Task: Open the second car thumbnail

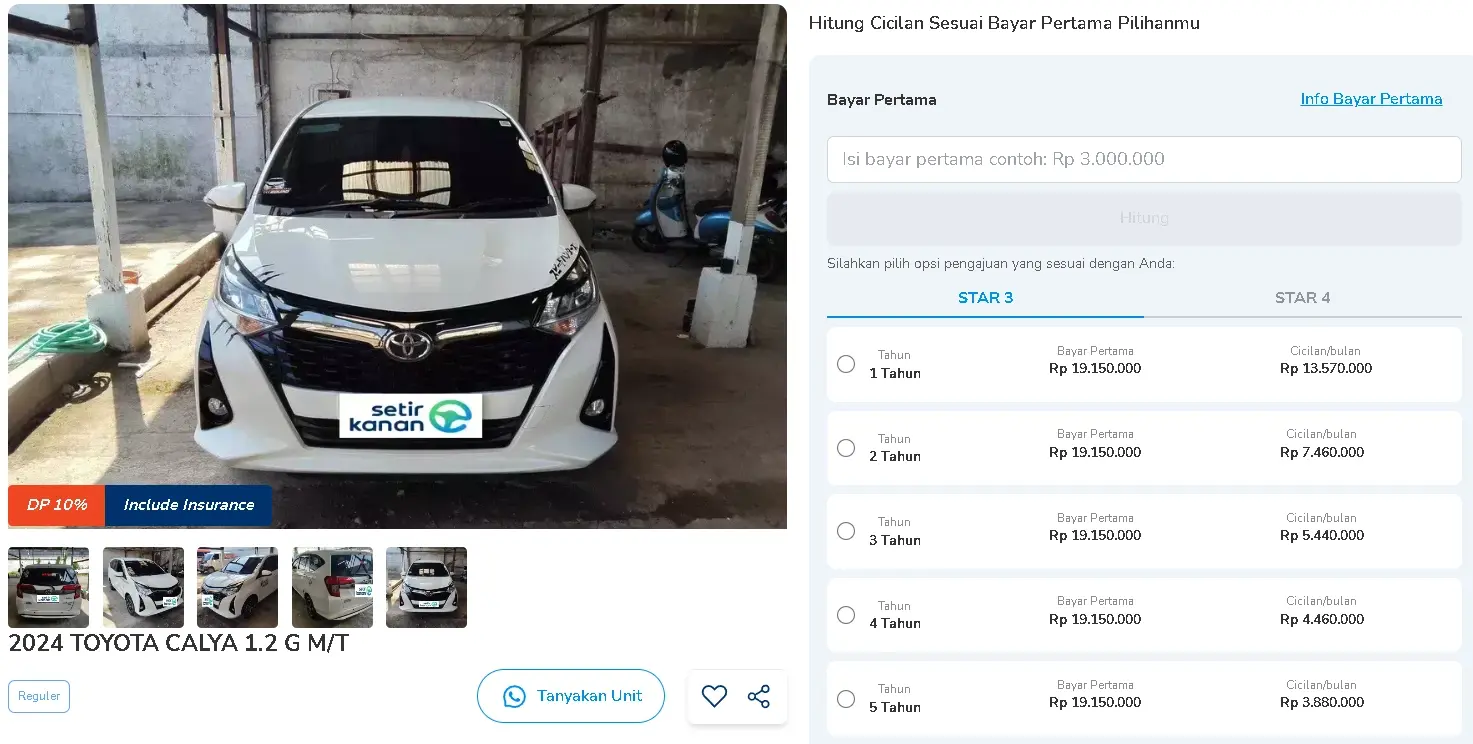Action: tap(143, 587)
